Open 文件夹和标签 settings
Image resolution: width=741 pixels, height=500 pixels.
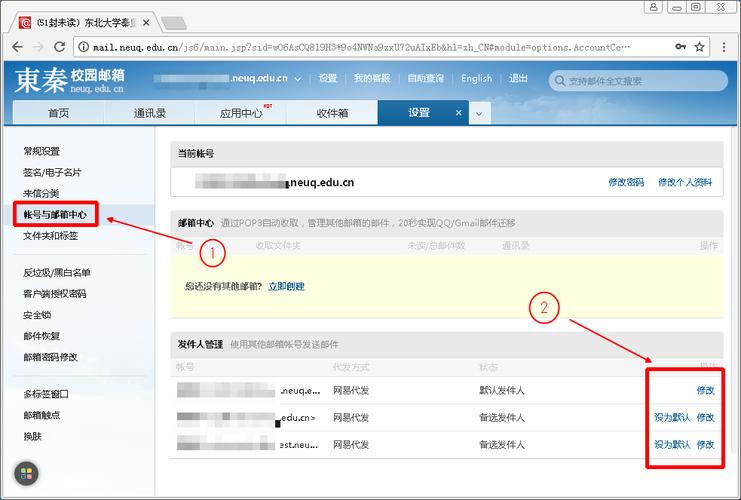click(51, 235)
